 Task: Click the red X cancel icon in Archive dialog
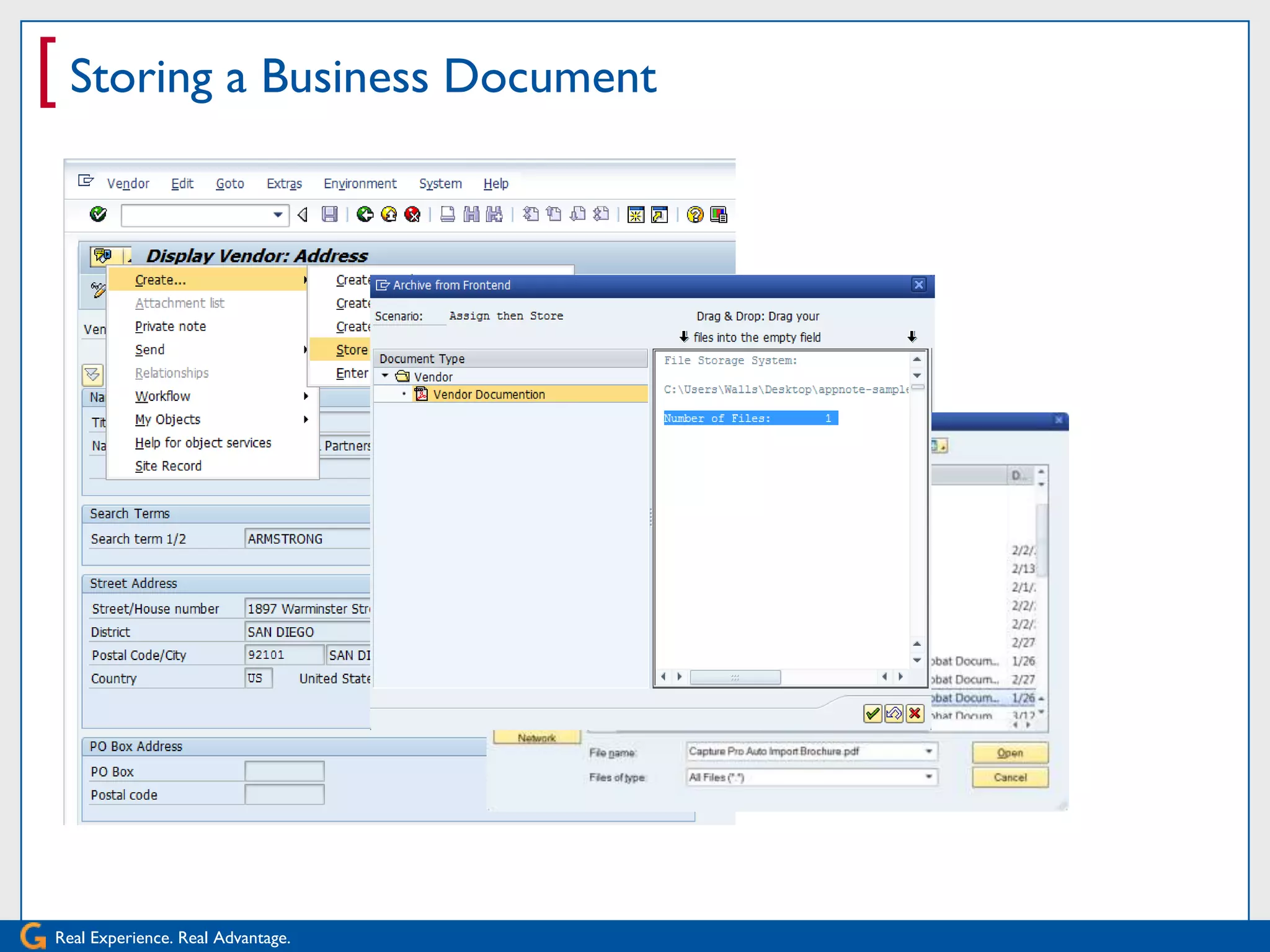point(915,713)
